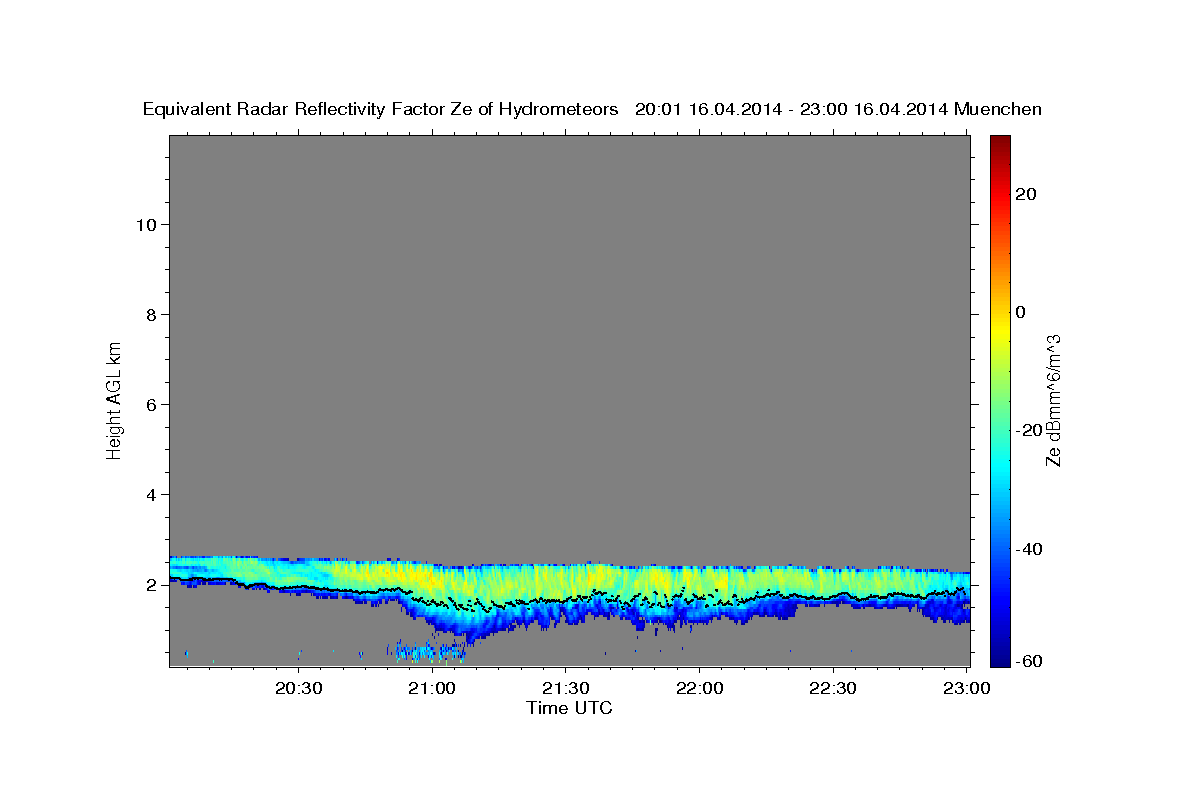Click the height tick label 10
The width and height of the screenshot is (1200, 800).
(148, 224)
